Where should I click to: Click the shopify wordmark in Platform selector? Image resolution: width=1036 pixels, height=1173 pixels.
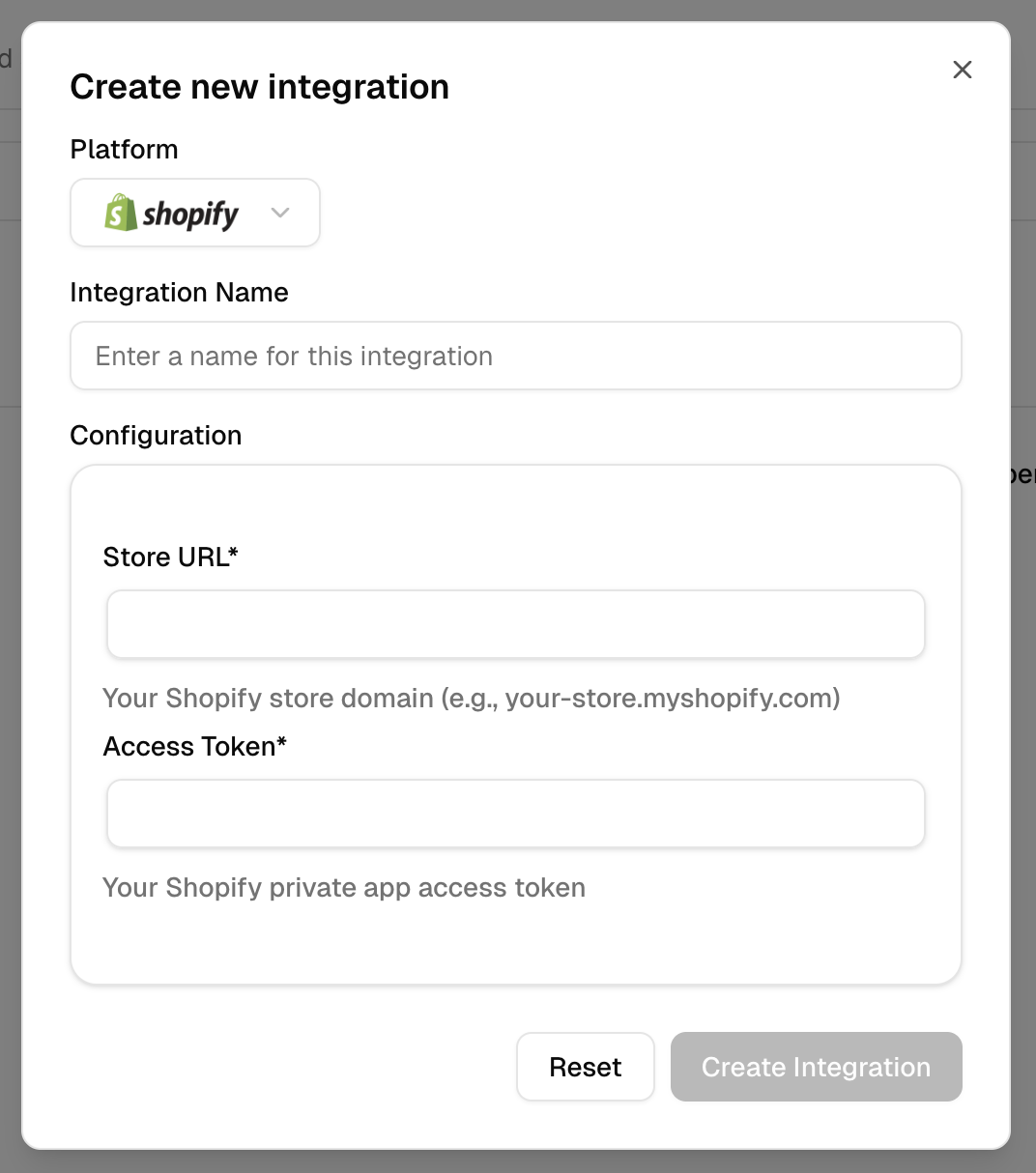[x=190, y=214]
